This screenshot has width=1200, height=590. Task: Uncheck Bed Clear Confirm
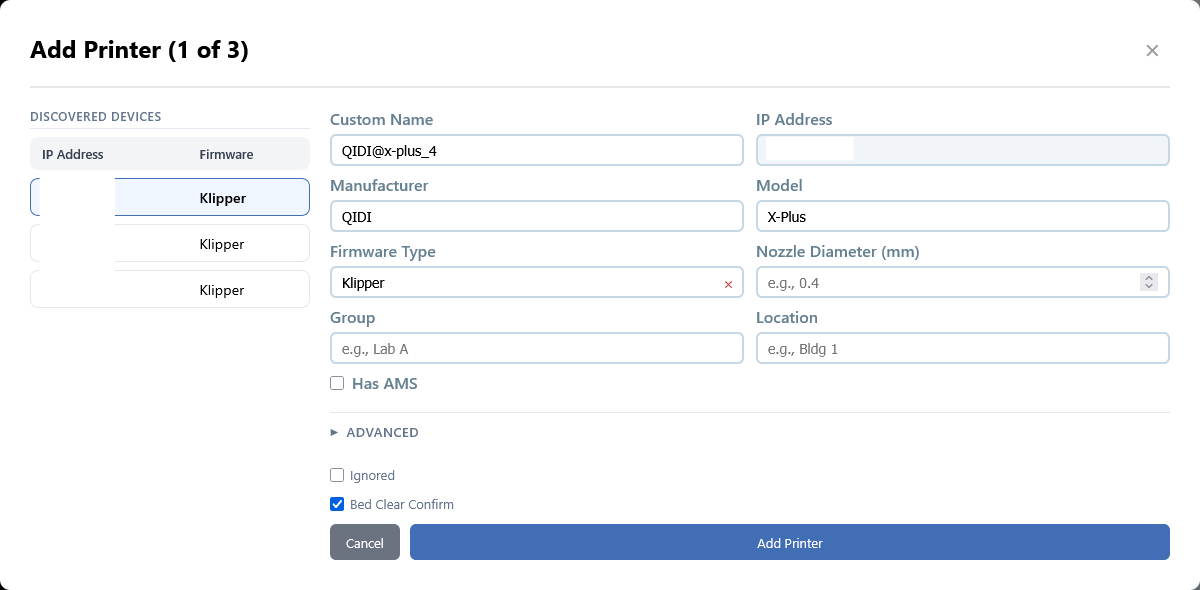(337, 504)
